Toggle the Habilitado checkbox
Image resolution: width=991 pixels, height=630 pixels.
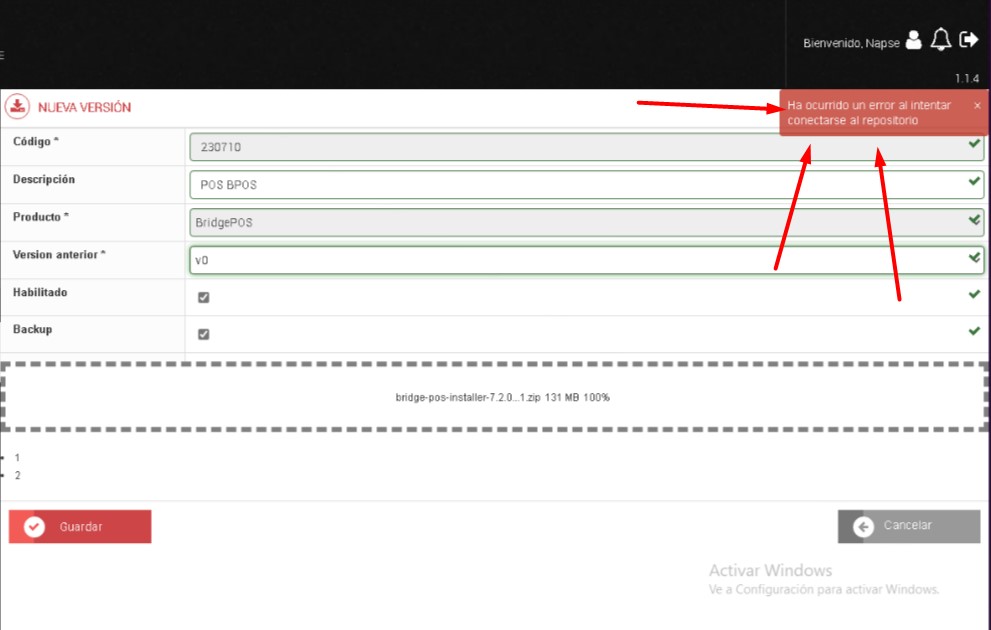[204, 297]
